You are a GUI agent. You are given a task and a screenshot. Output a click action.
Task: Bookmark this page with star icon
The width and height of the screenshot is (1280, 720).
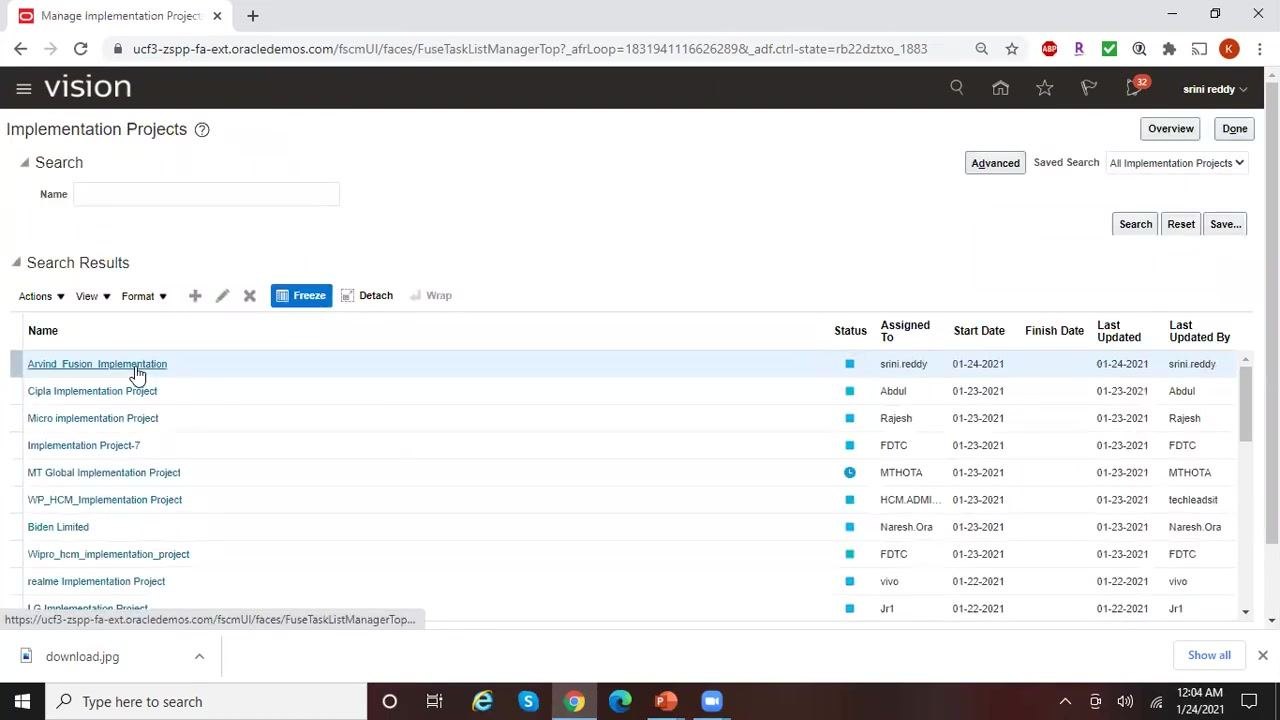(1012, 49)
